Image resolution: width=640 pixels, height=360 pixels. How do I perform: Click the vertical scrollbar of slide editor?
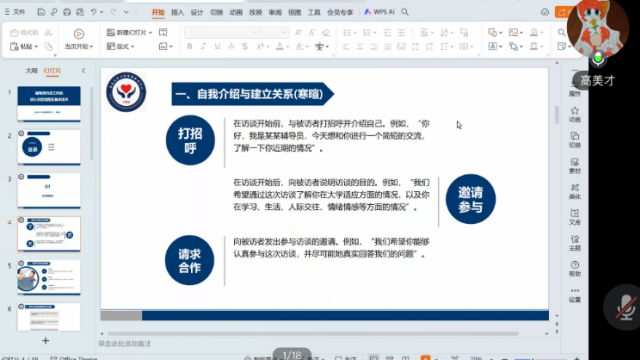coord(557,115)
